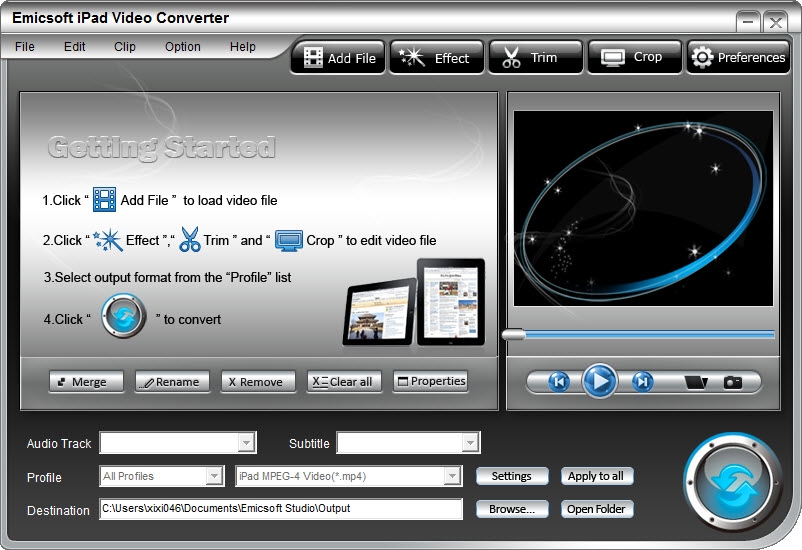Close the Emicsoft converter window
Viewport: 802px width, 550px height.
pyautogui.click(x=775, y=22)
